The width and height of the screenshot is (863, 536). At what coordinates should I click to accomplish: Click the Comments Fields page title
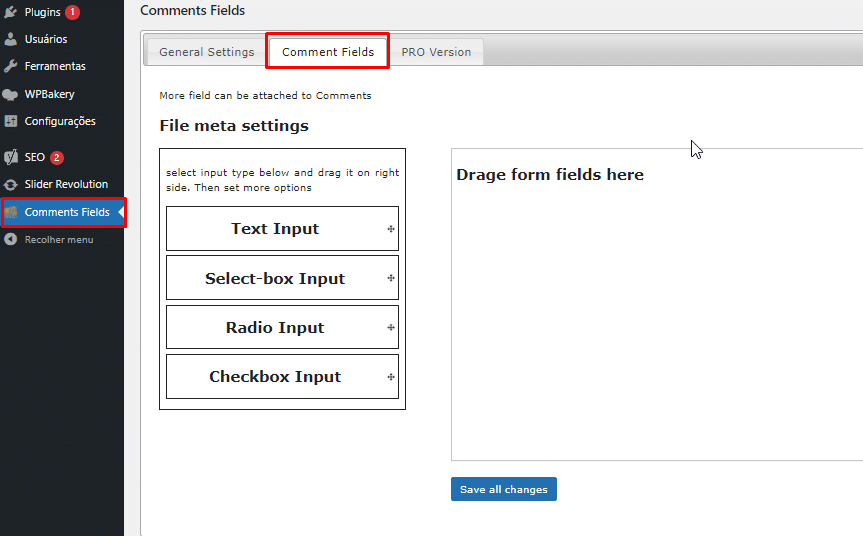[192, 10]
